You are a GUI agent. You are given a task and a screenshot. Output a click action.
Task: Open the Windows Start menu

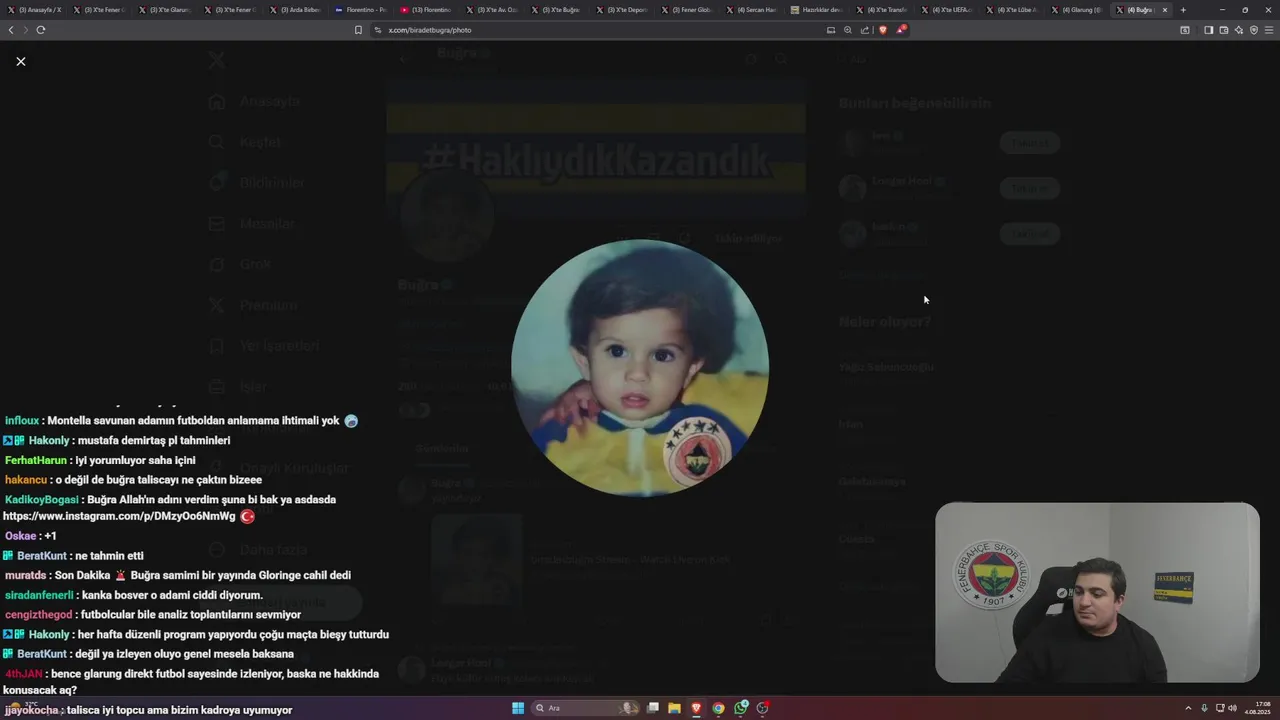(518, 708)
